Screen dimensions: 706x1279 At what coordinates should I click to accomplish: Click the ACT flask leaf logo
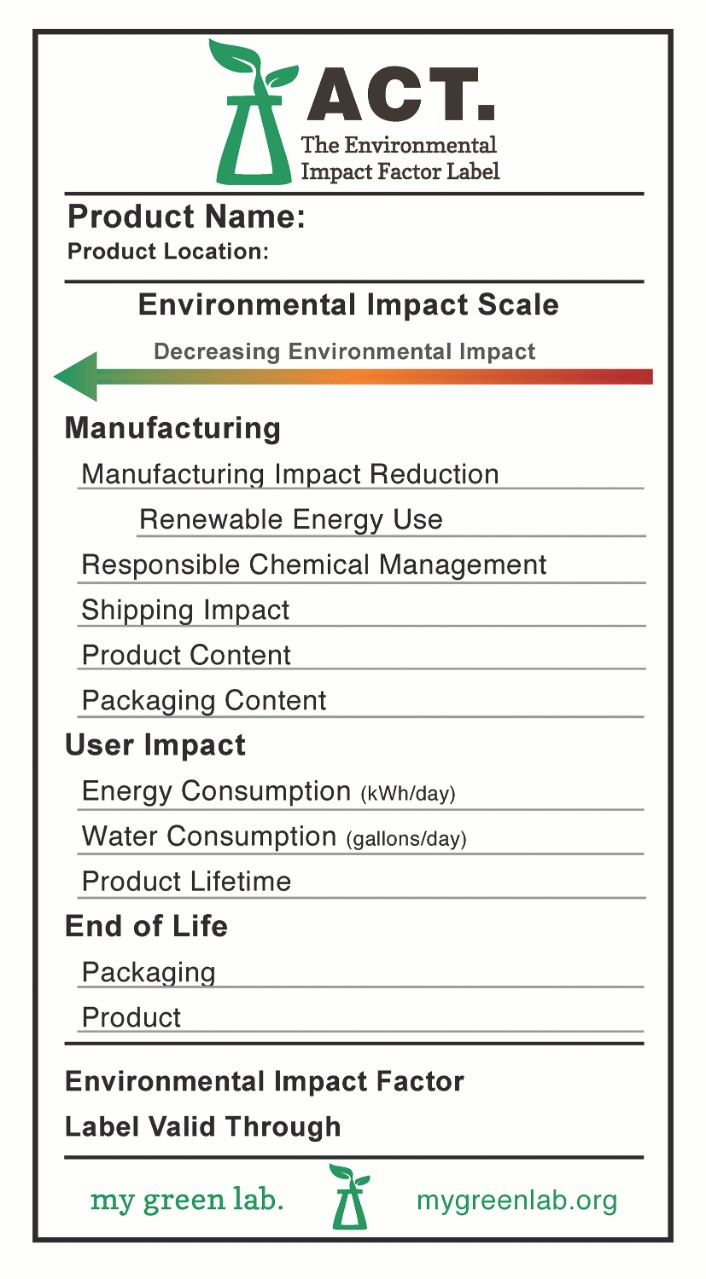point(252,112)
